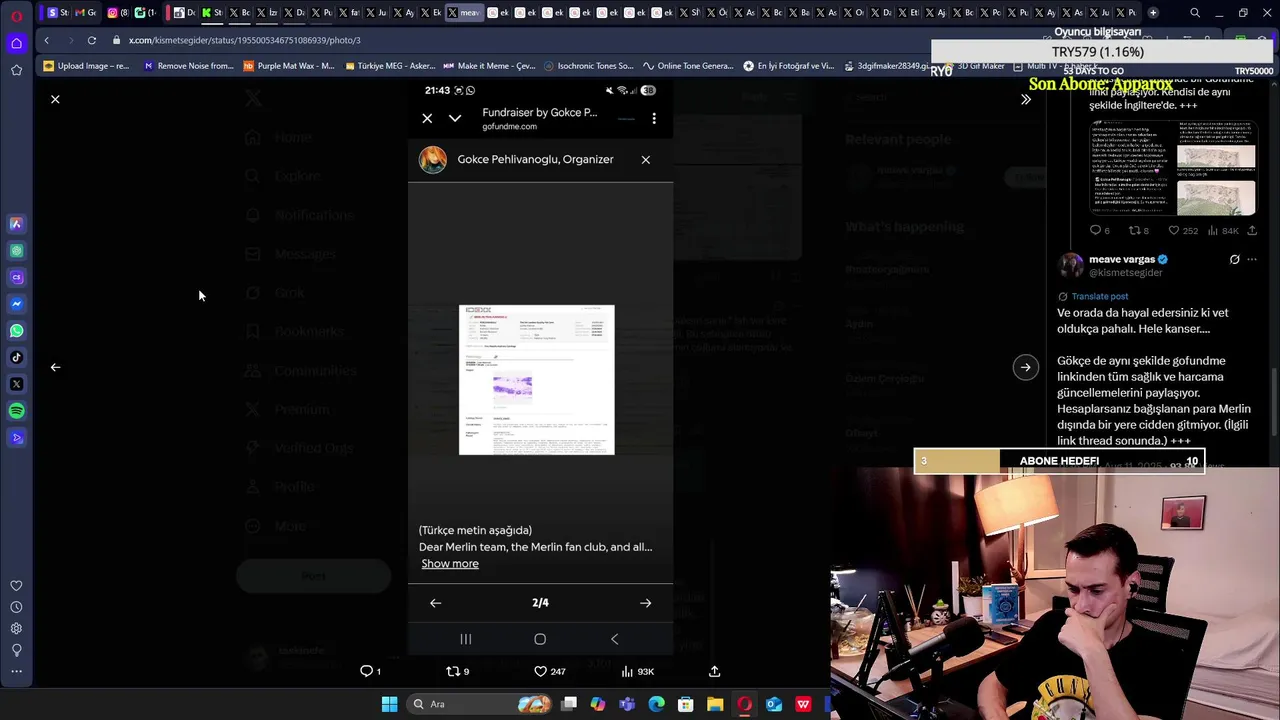Open 'En İyi Fotoğraf ve Vi...' bookmark
The height and width of the screenshot is (720, 1280).
[x=788, y=66]
